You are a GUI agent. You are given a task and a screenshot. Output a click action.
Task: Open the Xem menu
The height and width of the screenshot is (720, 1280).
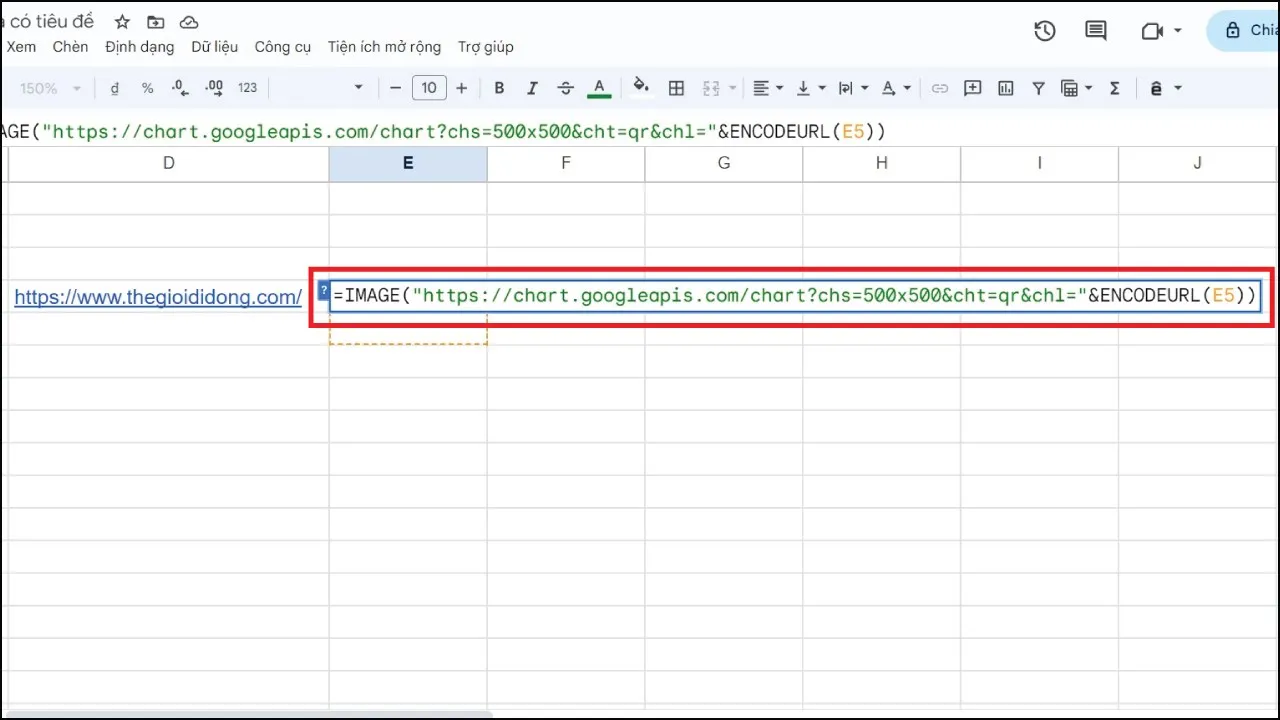(x=21, y=47)
